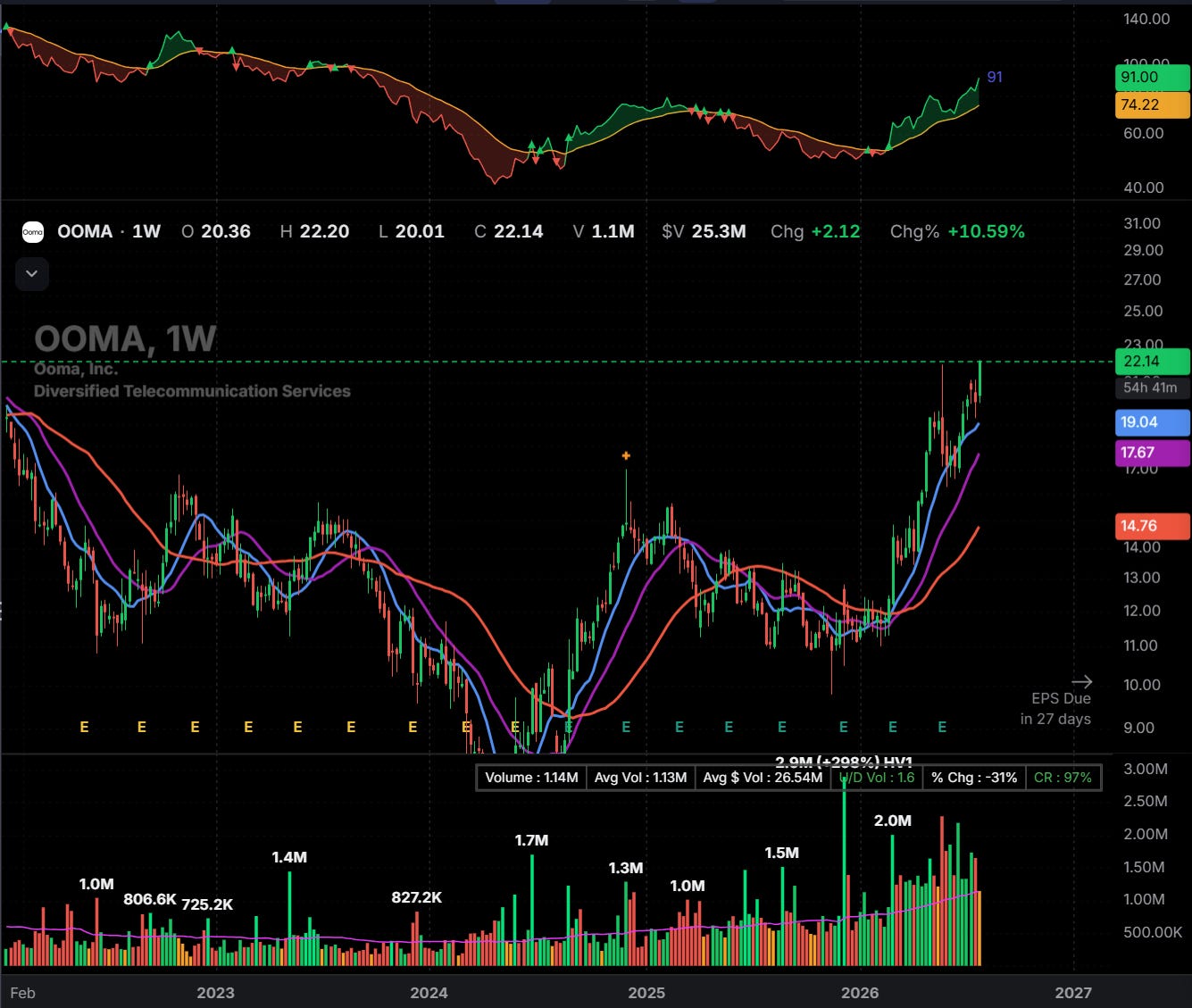The height and width of the screenshot is (1008, 1192).
Task: Click the 1.3M volume bar label
Action: click(626, 868)
